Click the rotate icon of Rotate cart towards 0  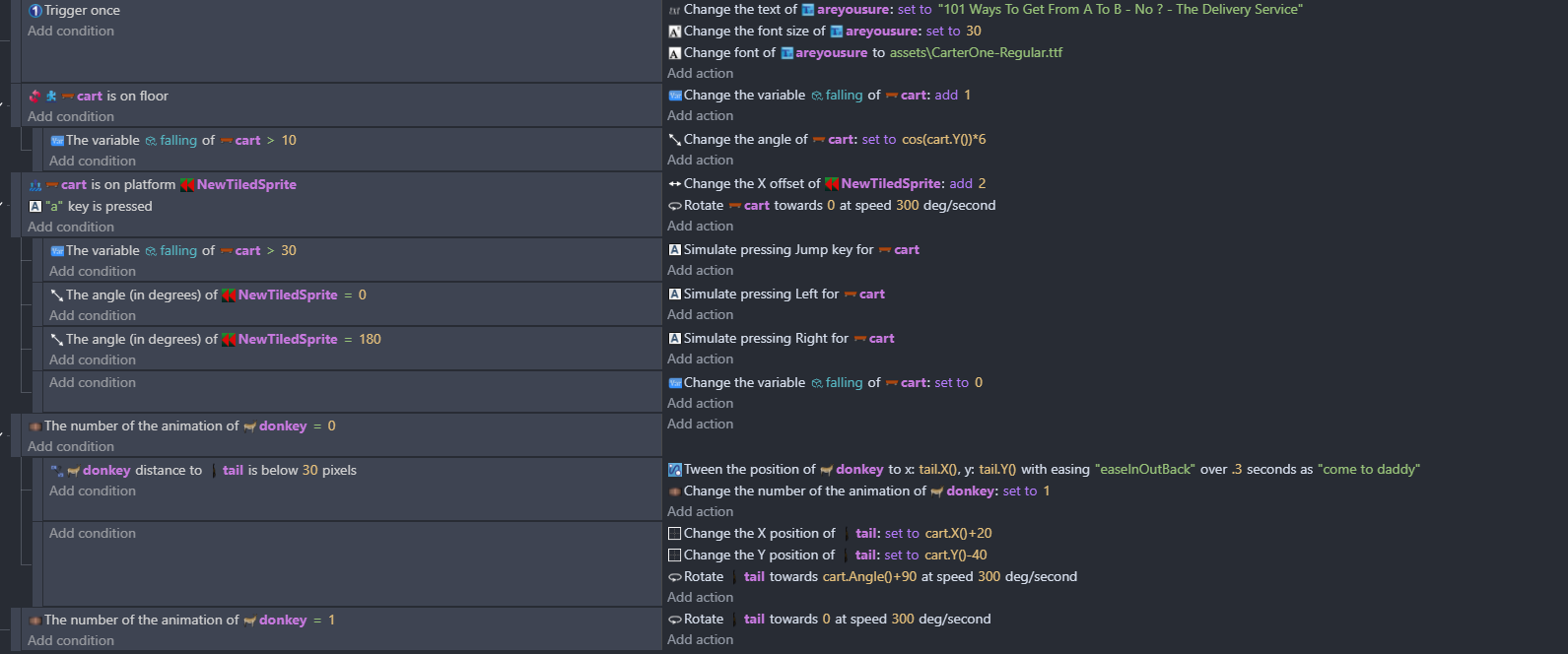pyautogui.click(x=675, y=206)
